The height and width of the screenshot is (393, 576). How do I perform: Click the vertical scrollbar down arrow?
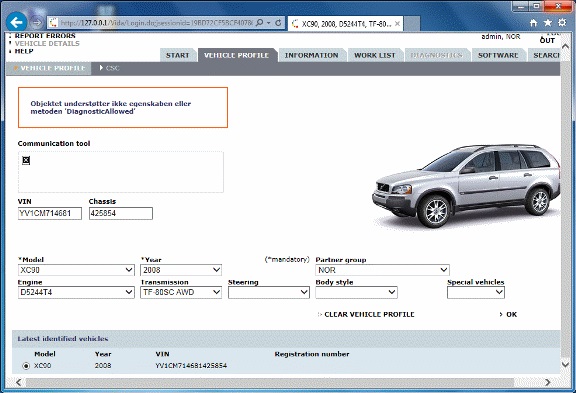pyautogui.click(x=565, y=364)
